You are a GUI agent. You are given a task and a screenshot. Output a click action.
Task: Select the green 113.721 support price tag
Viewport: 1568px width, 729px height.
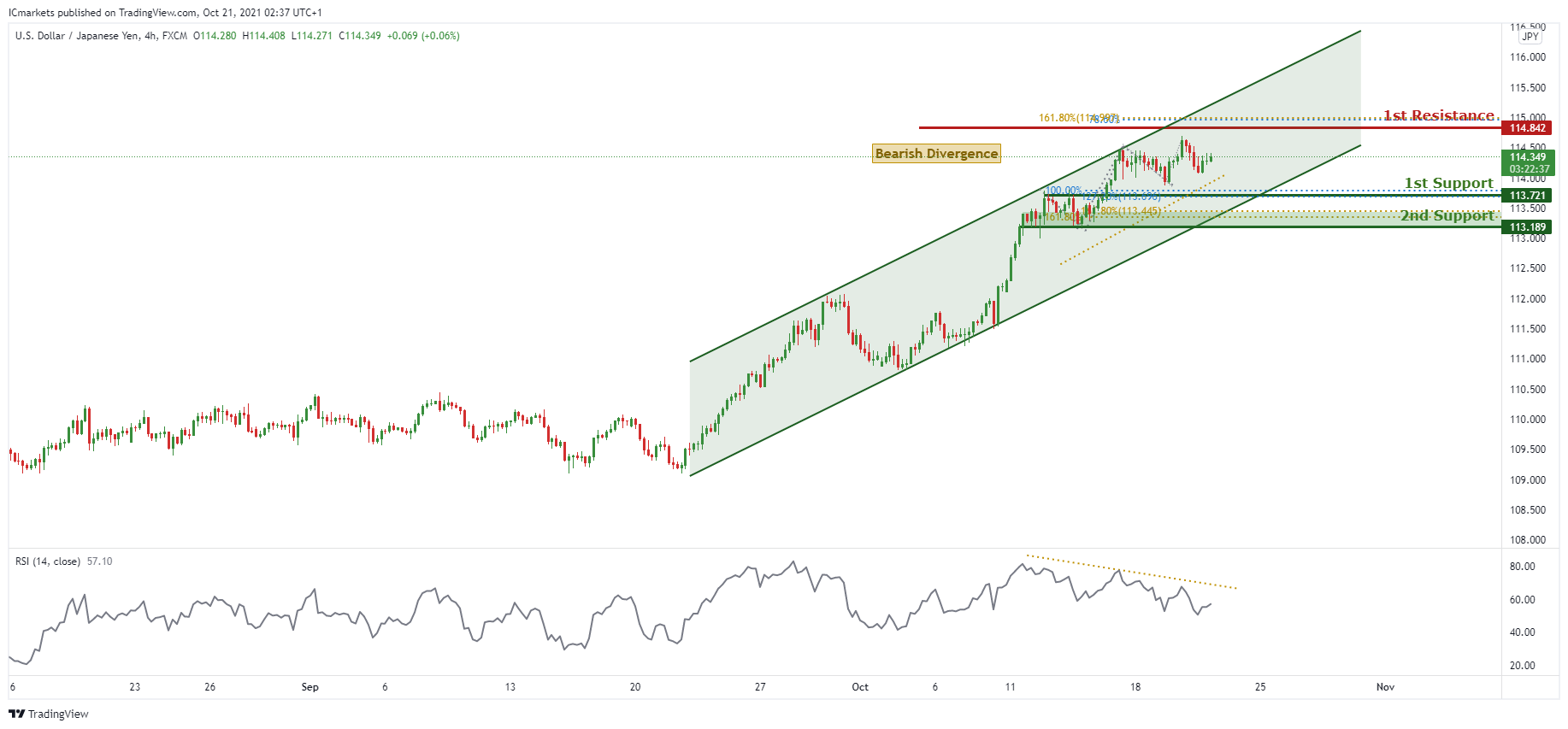1527,196
